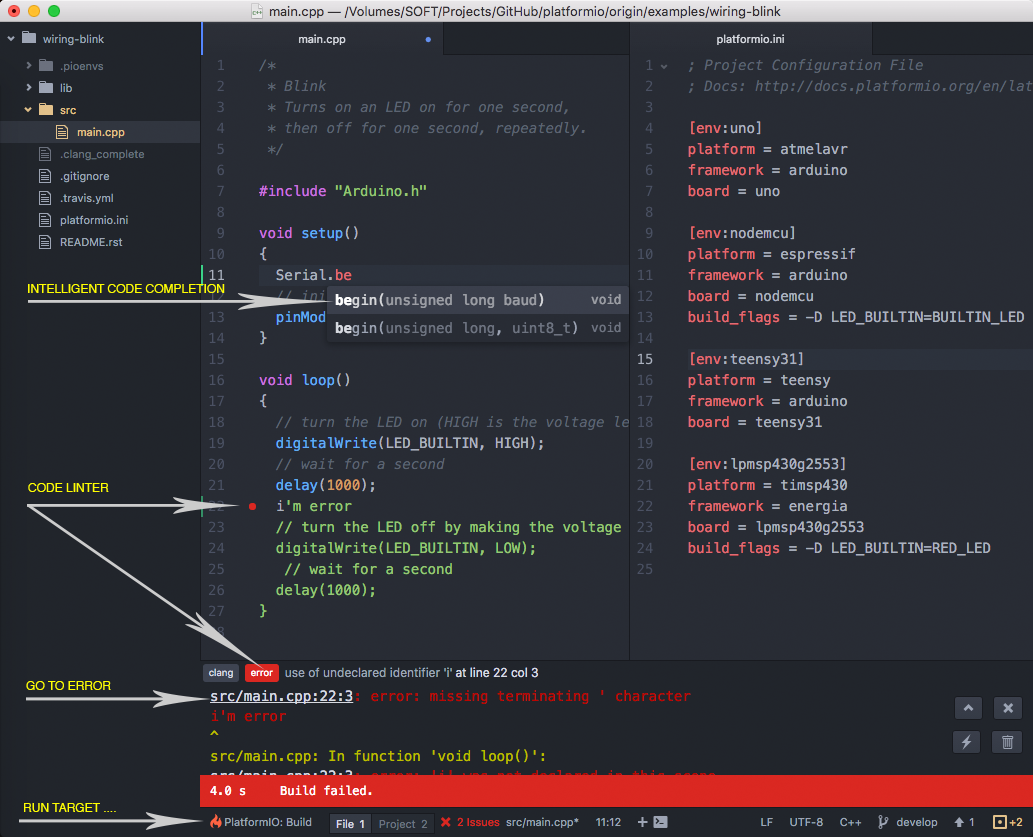Click 2 Issues in status bar

[x=478, y=822]
